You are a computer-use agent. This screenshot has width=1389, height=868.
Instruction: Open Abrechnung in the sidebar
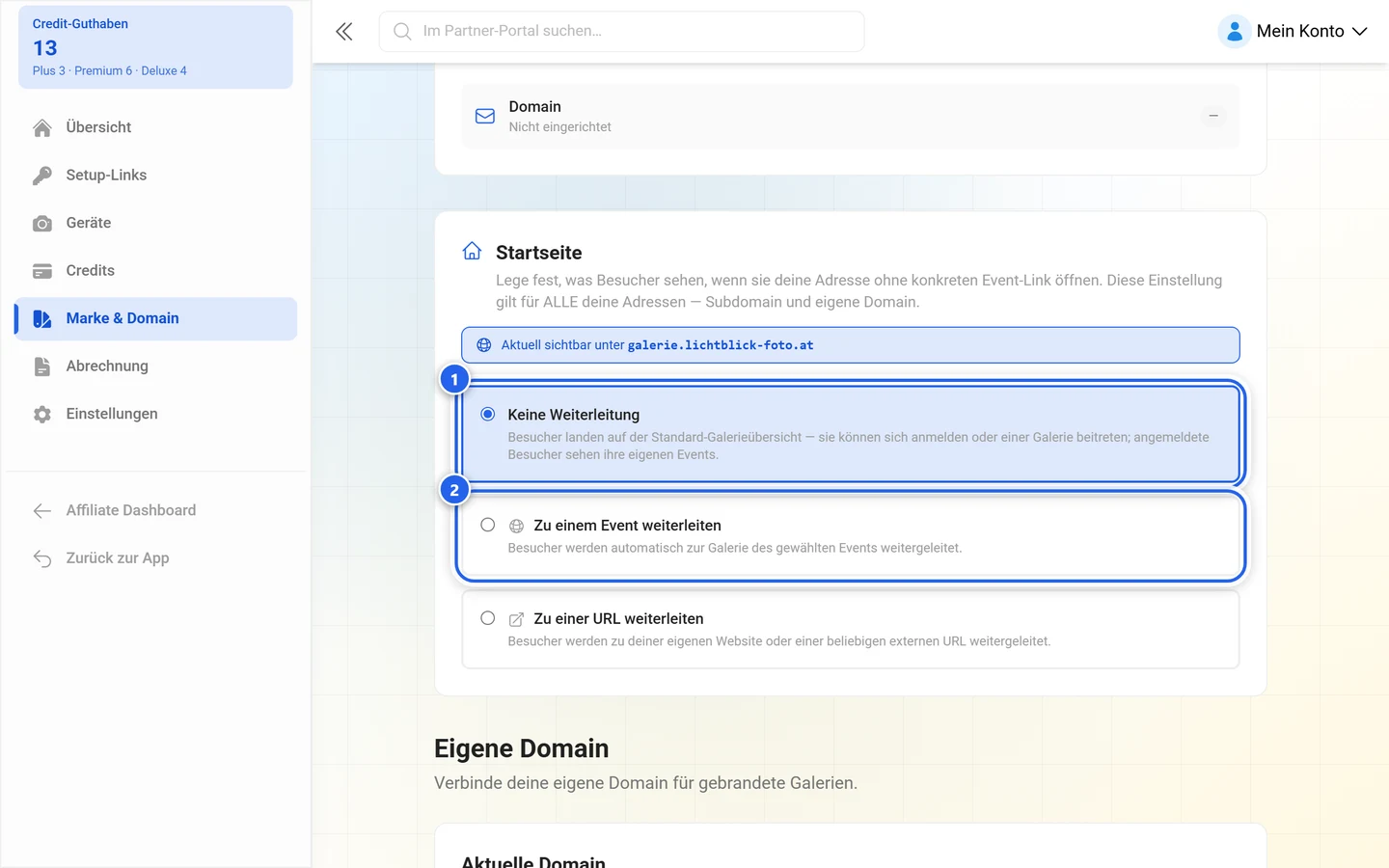pos(156,366)
